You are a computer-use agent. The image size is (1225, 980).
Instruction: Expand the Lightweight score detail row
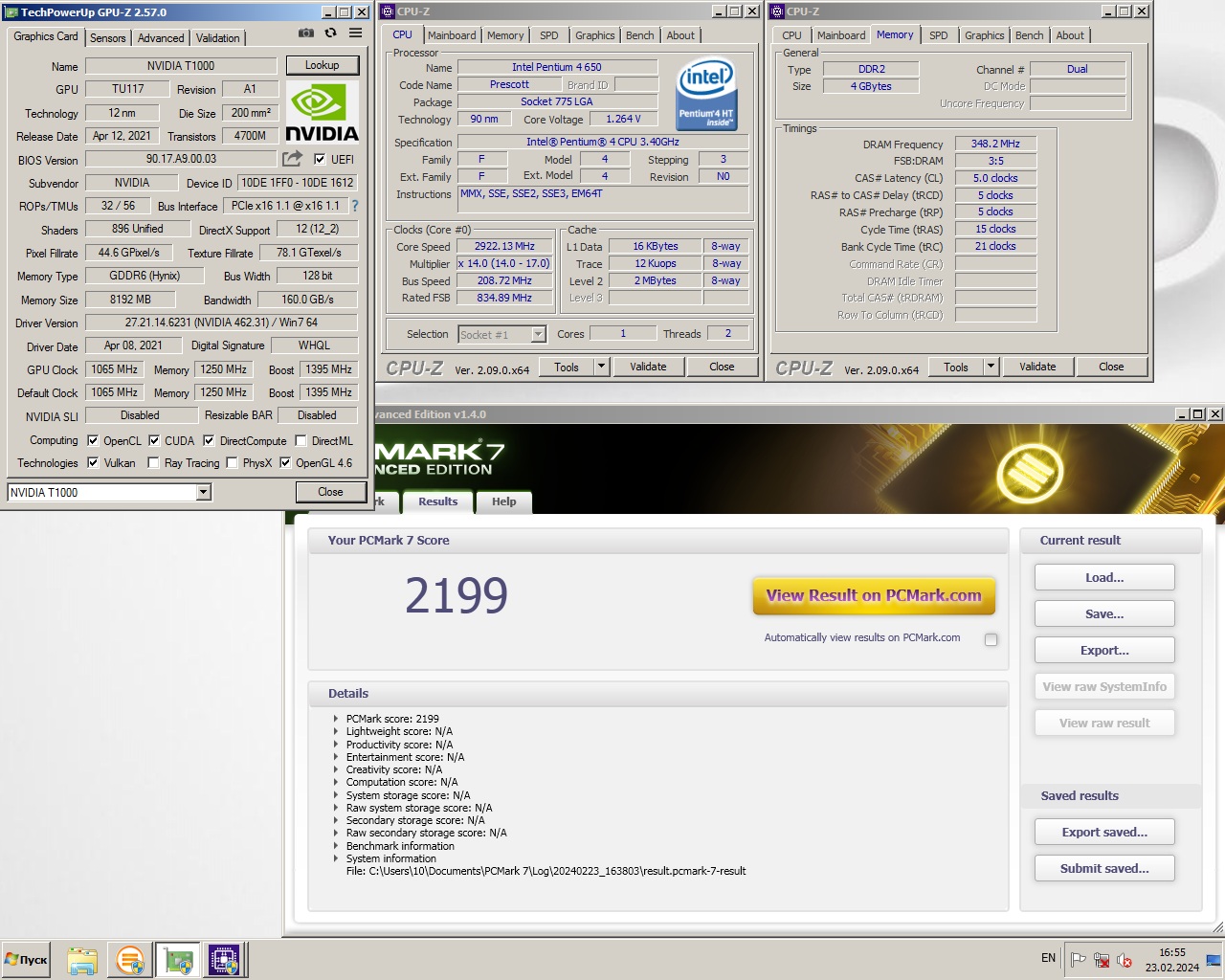point(335,731)
